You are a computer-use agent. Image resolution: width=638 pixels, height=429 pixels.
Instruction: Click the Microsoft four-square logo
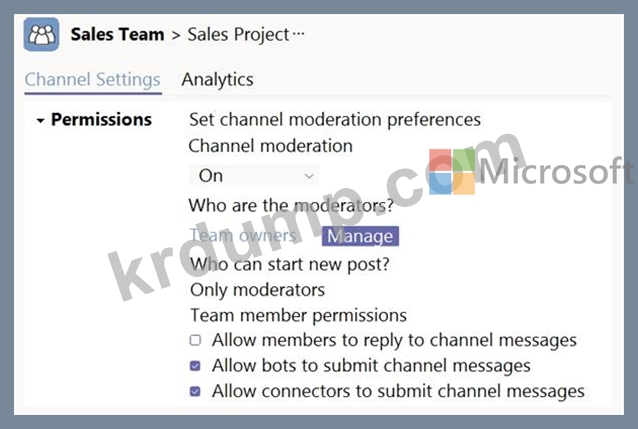[451, 172]
